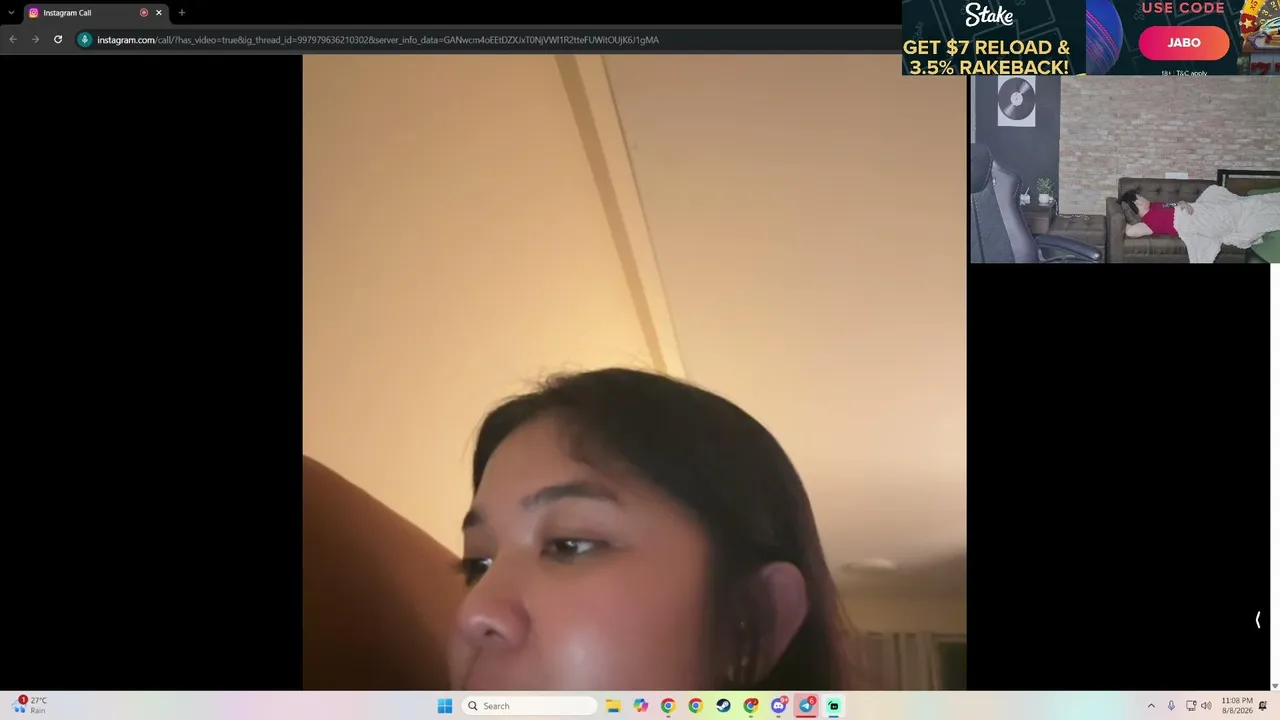Select the Instagram Call tab
The width and height of the screenshot is (1280, 720).
(96, 13)
